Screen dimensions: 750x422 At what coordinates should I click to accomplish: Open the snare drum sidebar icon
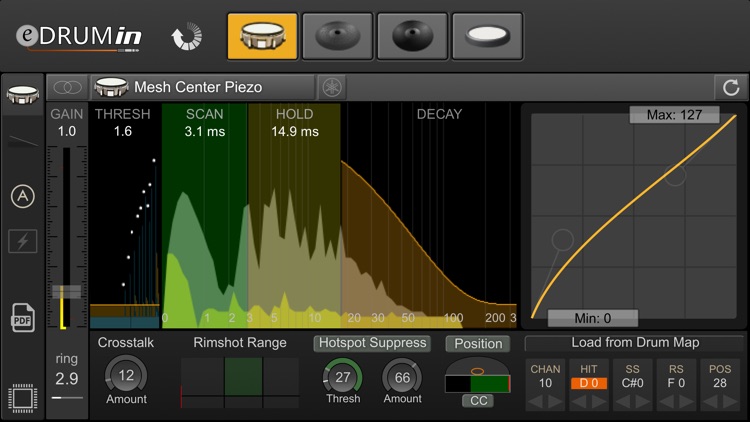22,95
